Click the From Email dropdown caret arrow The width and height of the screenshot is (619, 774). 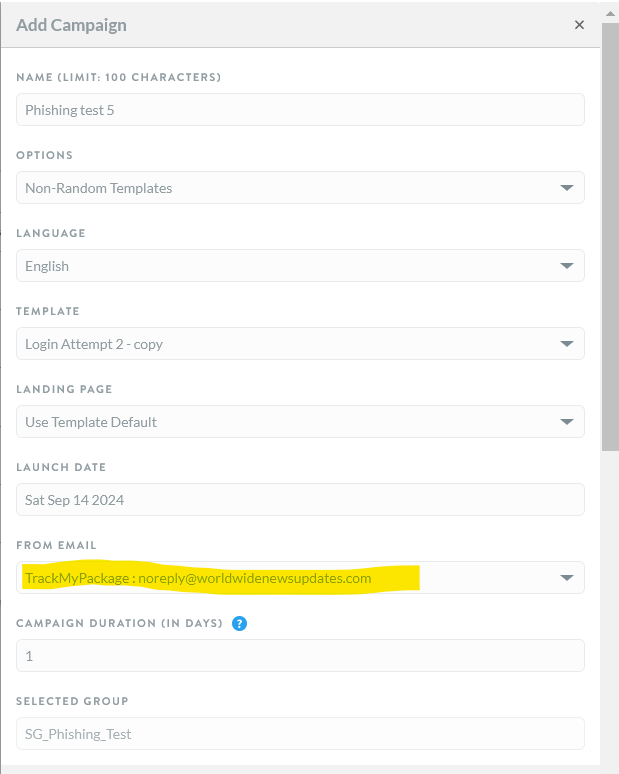pyautogui.click(x=567, y=578)
